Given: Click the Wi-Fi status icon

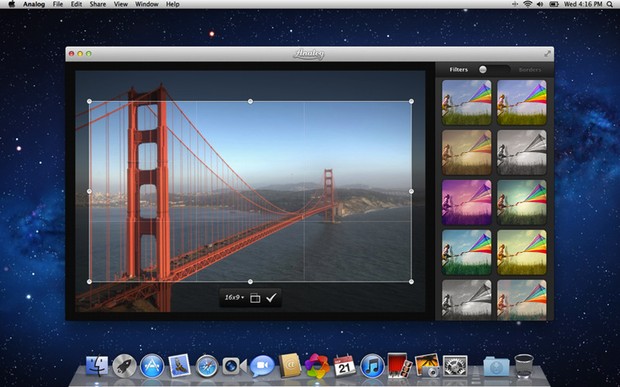Looking at the screenshot, I should coord(527,4).
